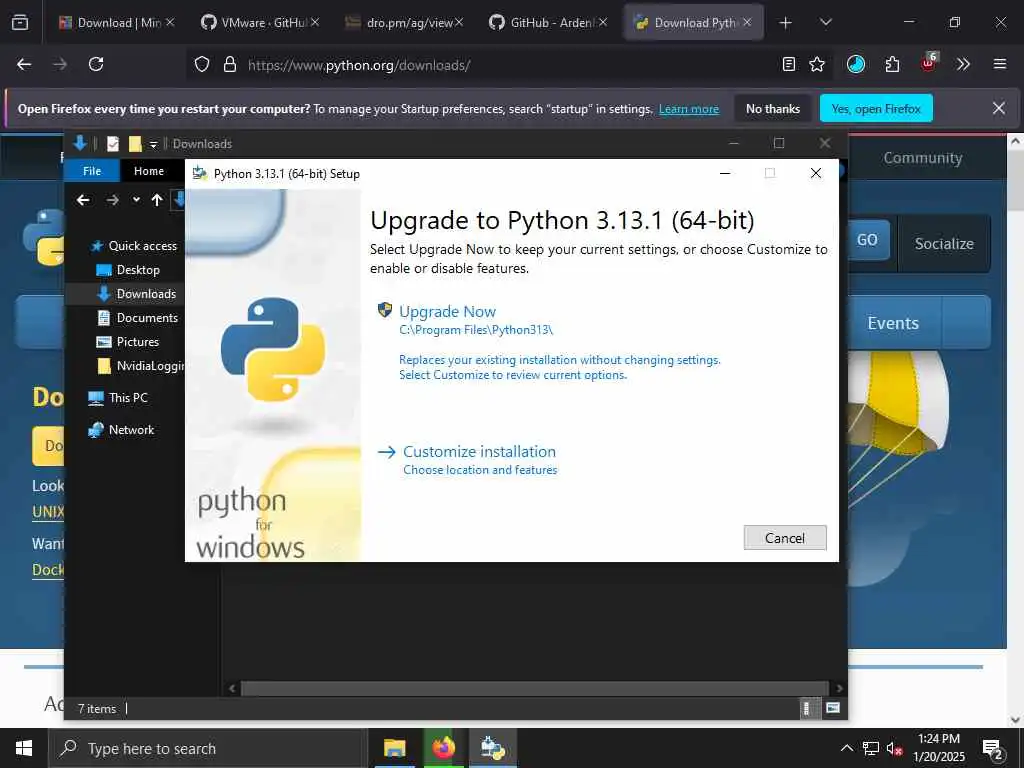Click Community on python.org nav
Image resolution: width=1024 pixels, height=768 pixels.
tap(922, 158)
